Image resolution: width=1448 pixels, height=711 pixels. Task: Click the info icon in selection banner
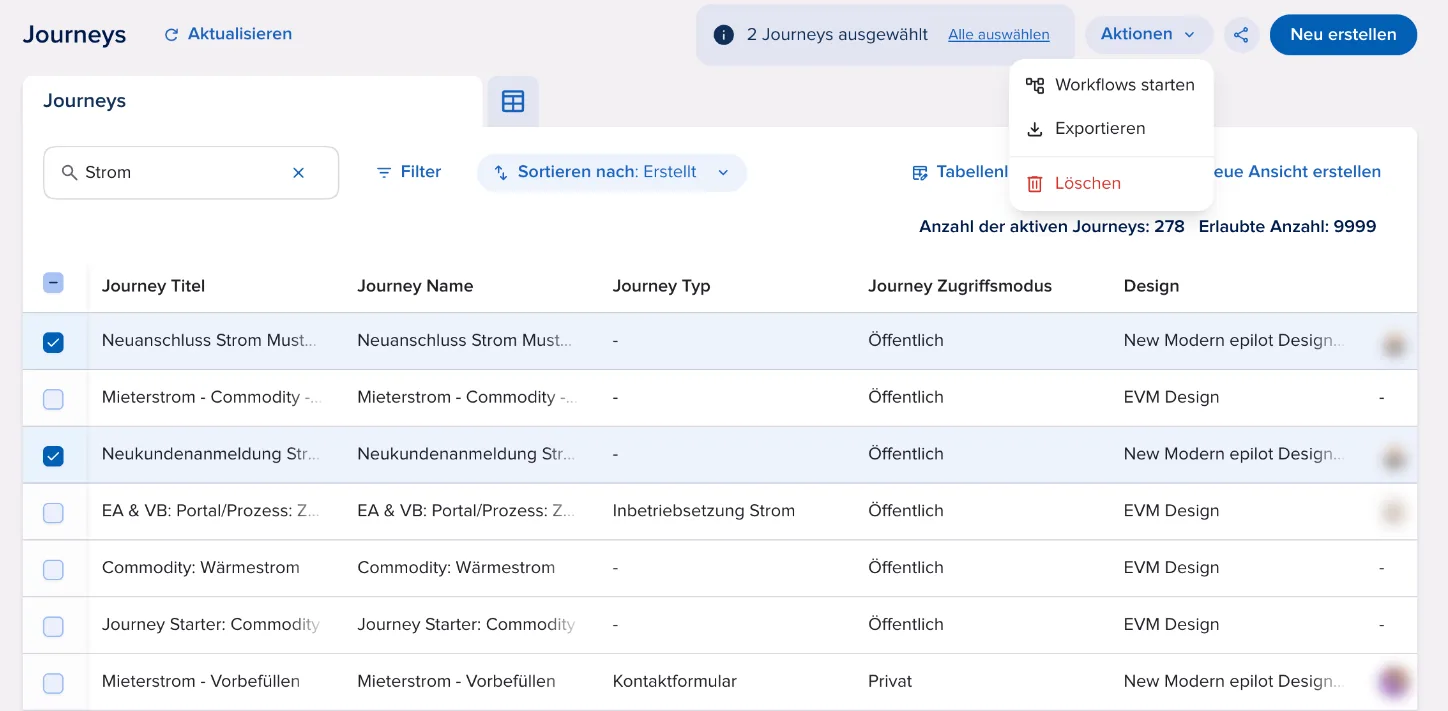(724, 35)
